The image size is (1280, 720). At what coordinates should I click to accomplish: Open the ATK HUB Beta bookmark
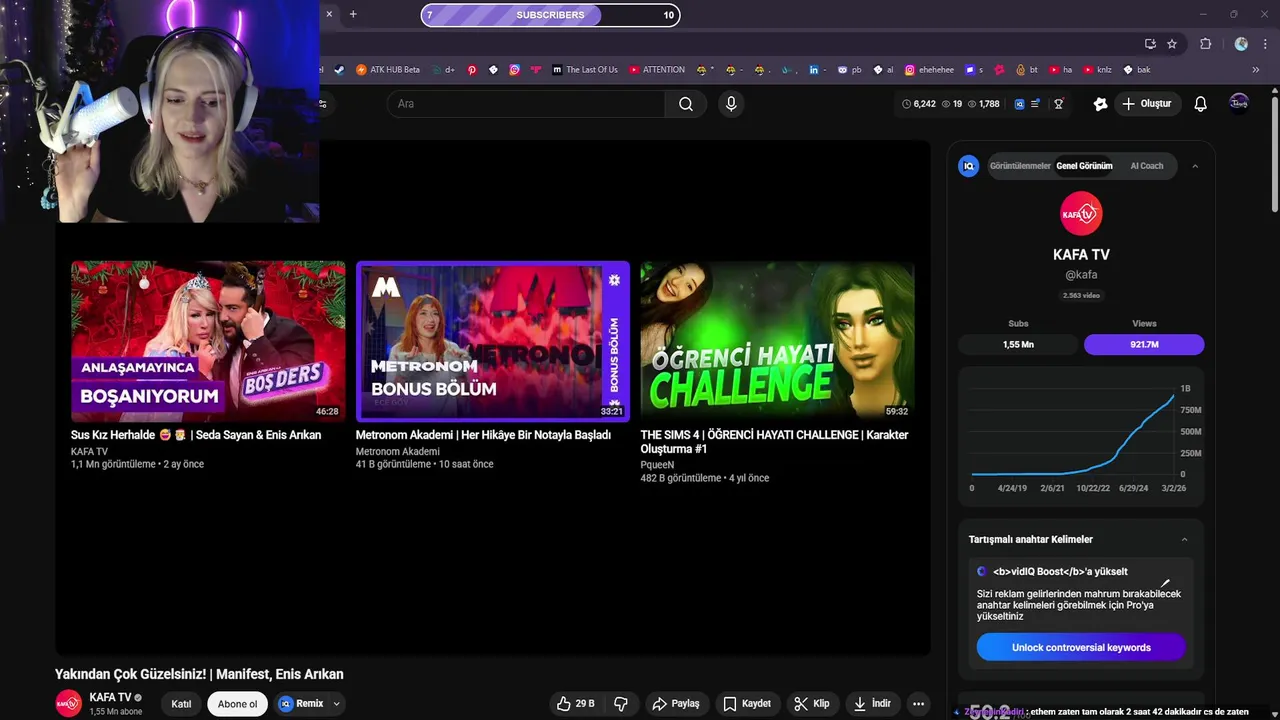[x=388, y=70]
